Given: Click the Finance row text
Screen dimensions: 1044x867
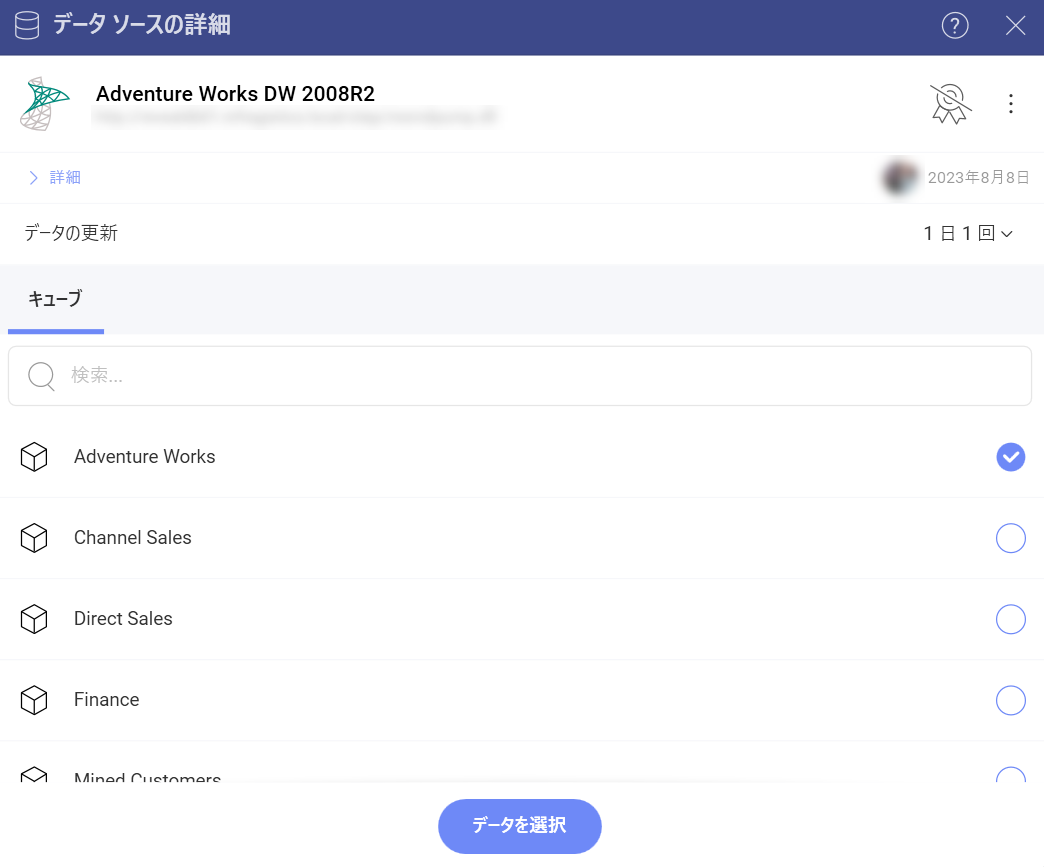Looking at the screenshot, I should pos(107,700).
